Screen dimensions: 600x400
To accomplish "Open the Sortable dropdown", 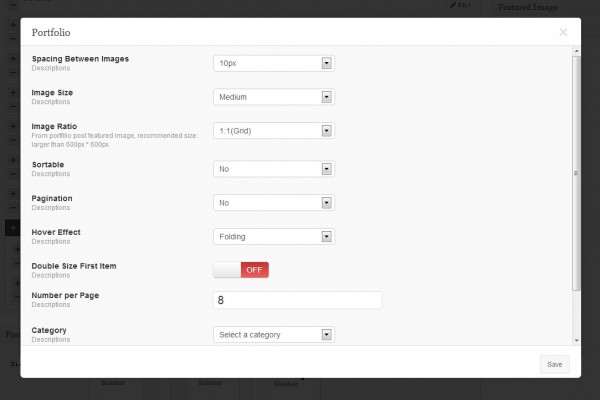I will pos(274,169).
